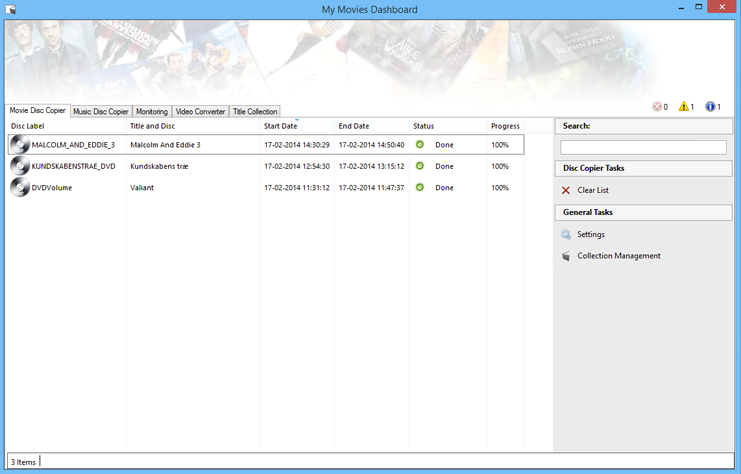Click 100% progress for Kundskabens træ
This screenshot has height=474, width=741.
500,166
